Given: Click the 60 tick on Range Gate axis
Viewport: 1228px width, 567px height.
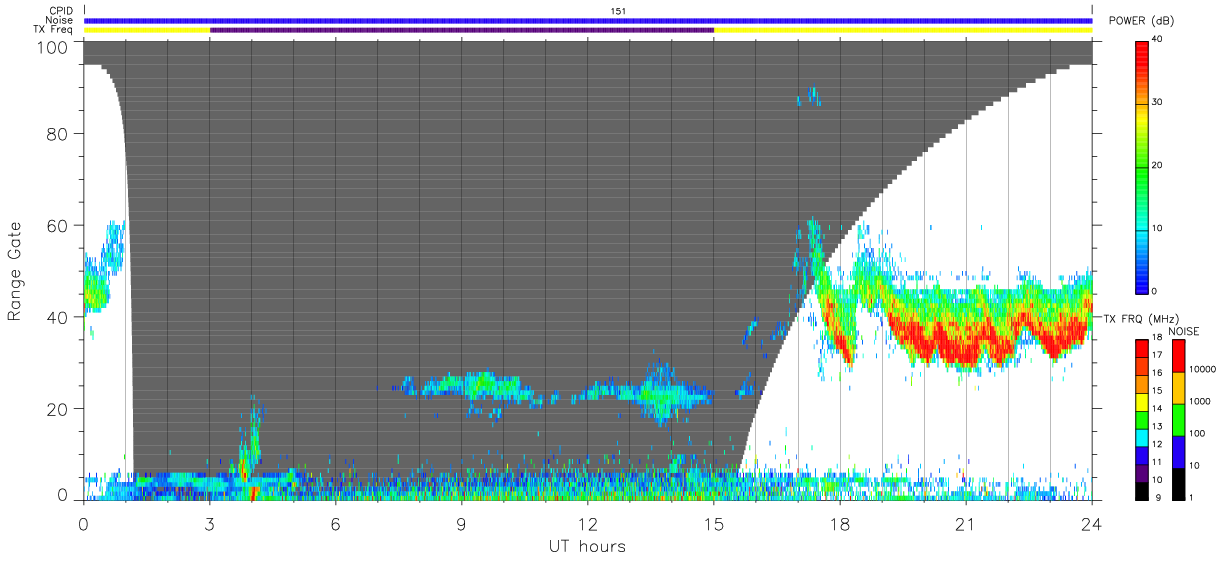Looking at the screenshot, I should point(59,225).
